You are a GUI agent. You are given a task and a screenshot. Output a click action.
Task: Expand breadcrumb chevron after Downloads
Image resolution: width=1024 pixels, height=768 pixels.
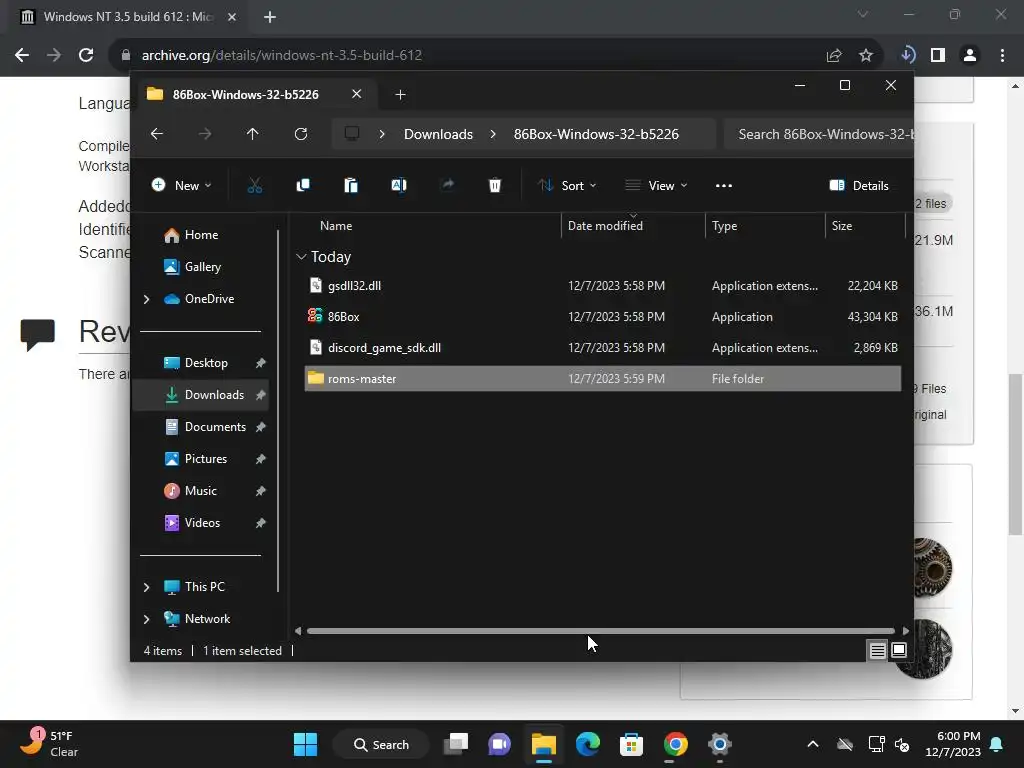tap(493, 134)
